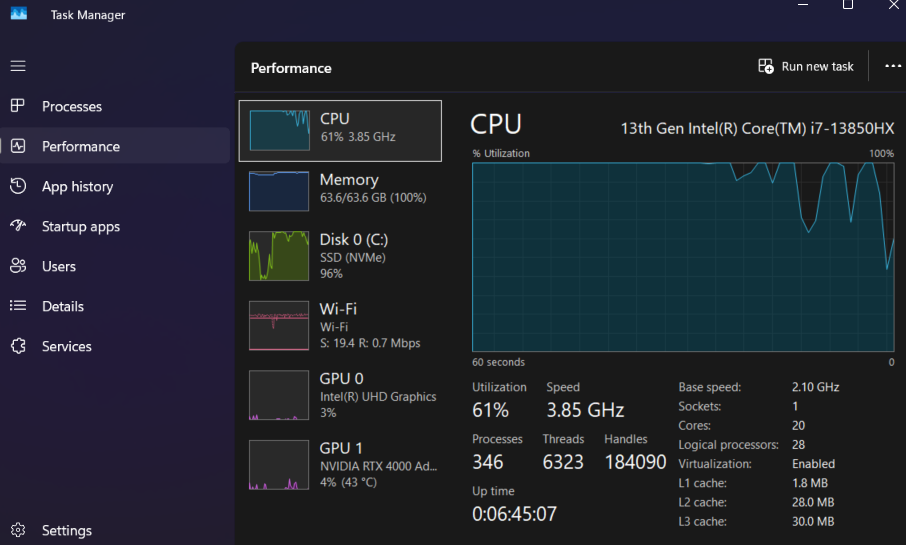Click the CPU utilization graph area
The width and height of the screenshot is (906, 545).
(683, 257)
